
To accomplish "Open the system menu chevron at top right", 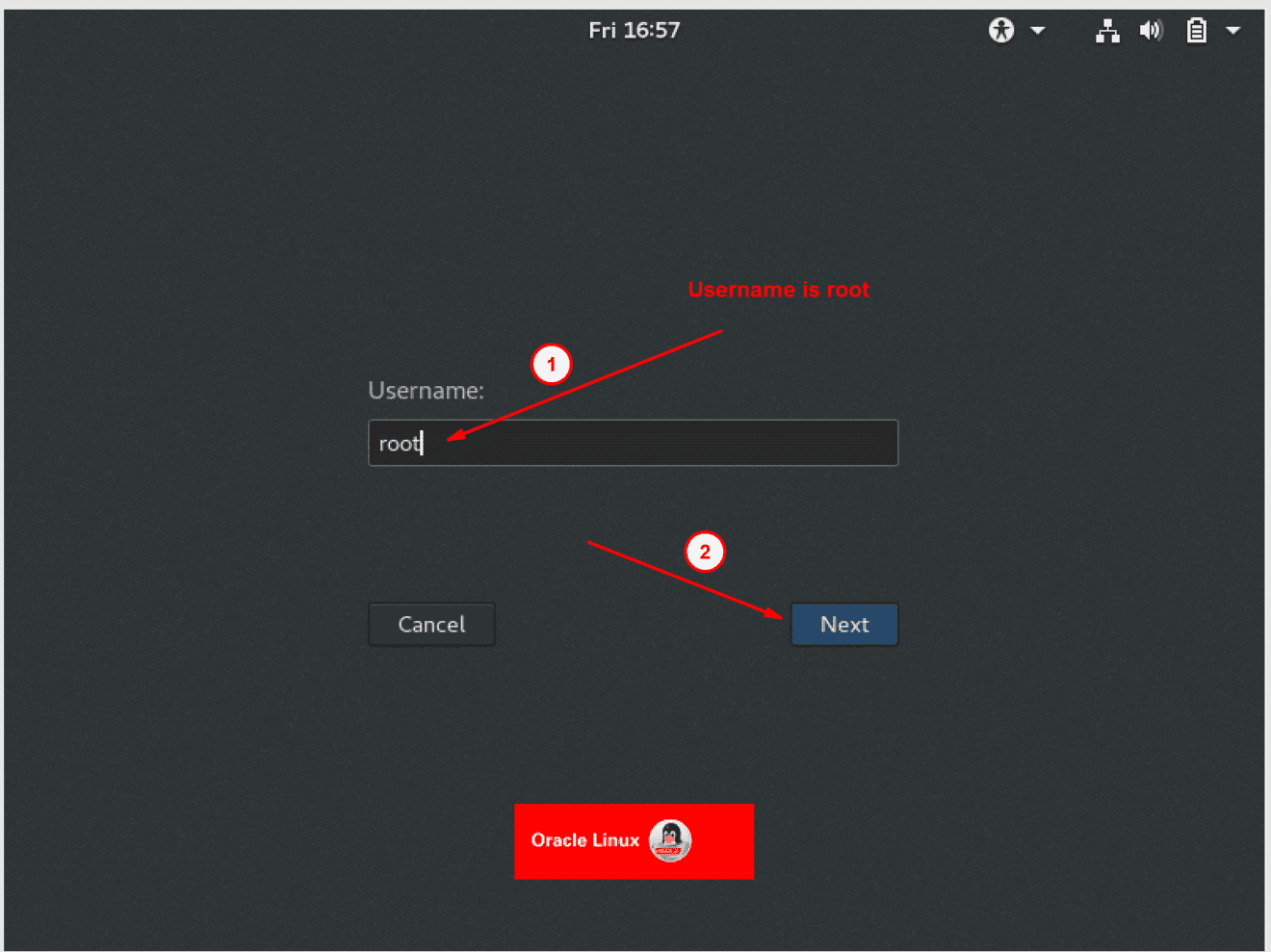I will 1233,30.
